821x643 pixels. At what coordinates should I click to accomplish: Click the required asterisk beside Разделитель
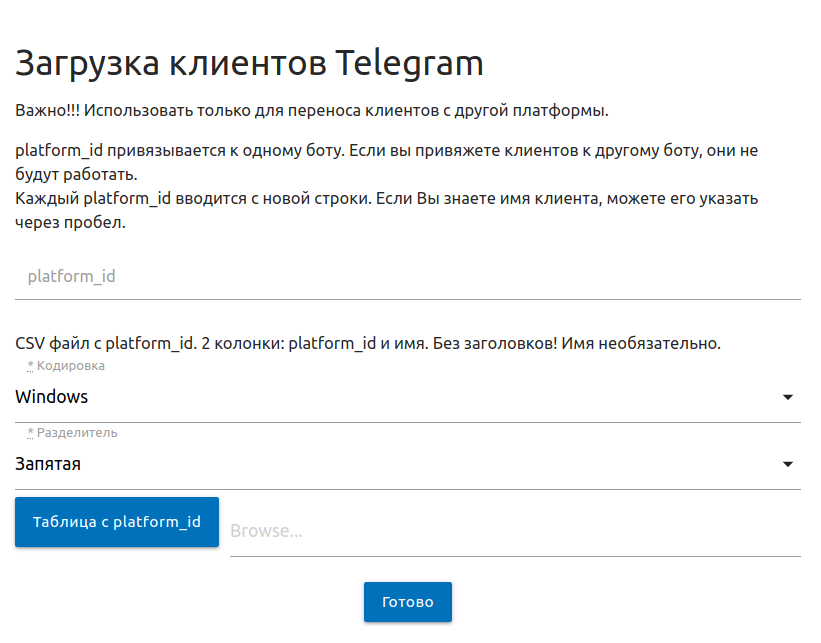point(30,433)
